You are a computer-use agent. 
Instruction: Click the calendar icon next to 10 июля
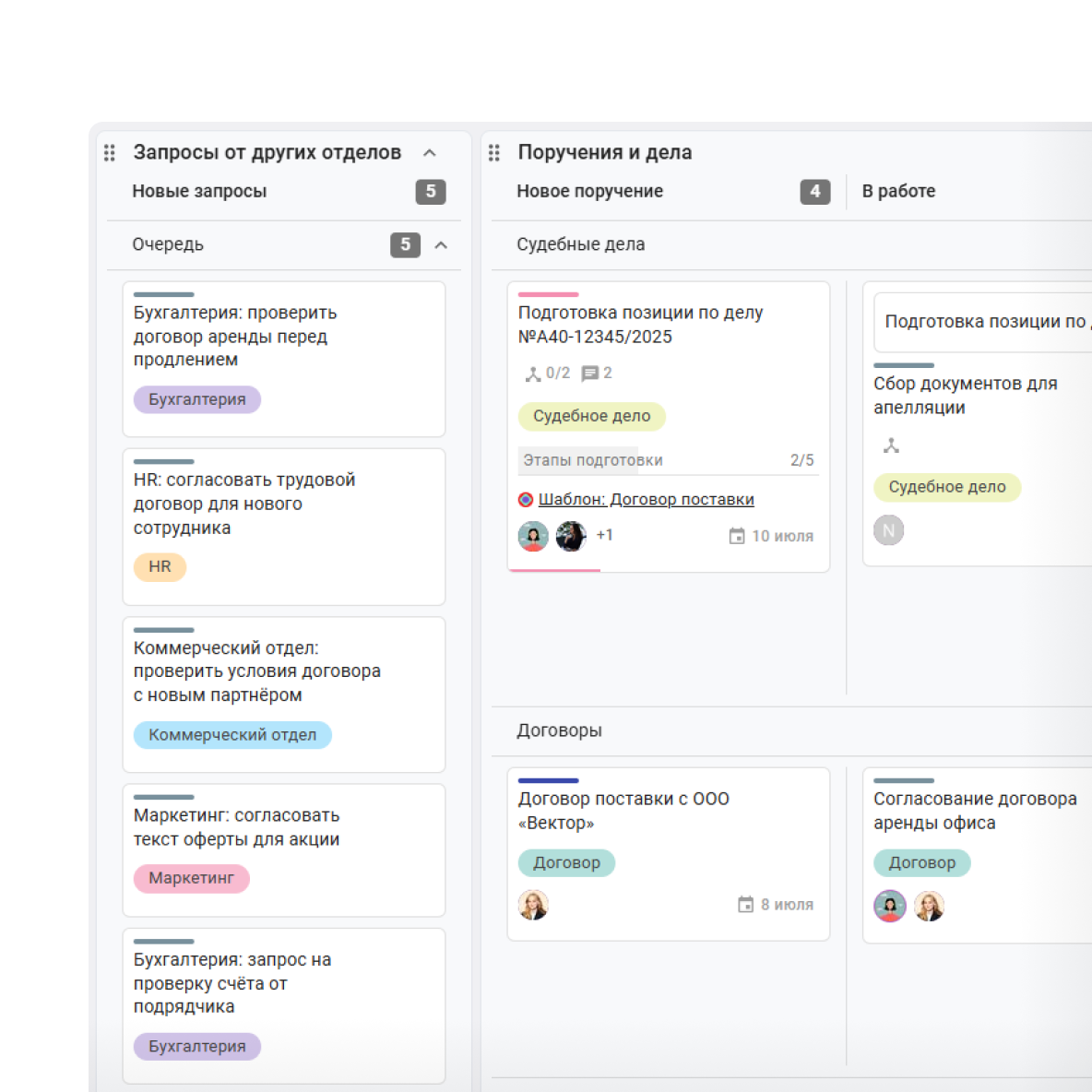coord(737,536)
